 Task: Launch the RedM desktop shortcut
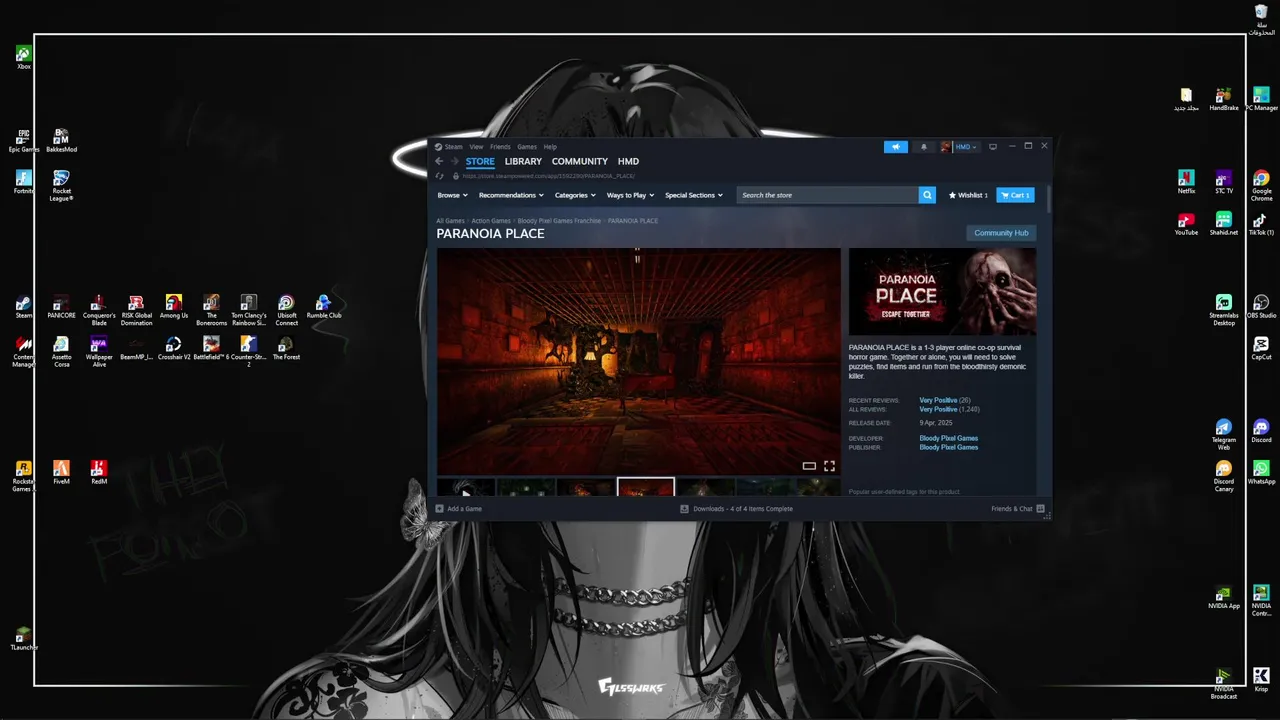click(98, 472)
